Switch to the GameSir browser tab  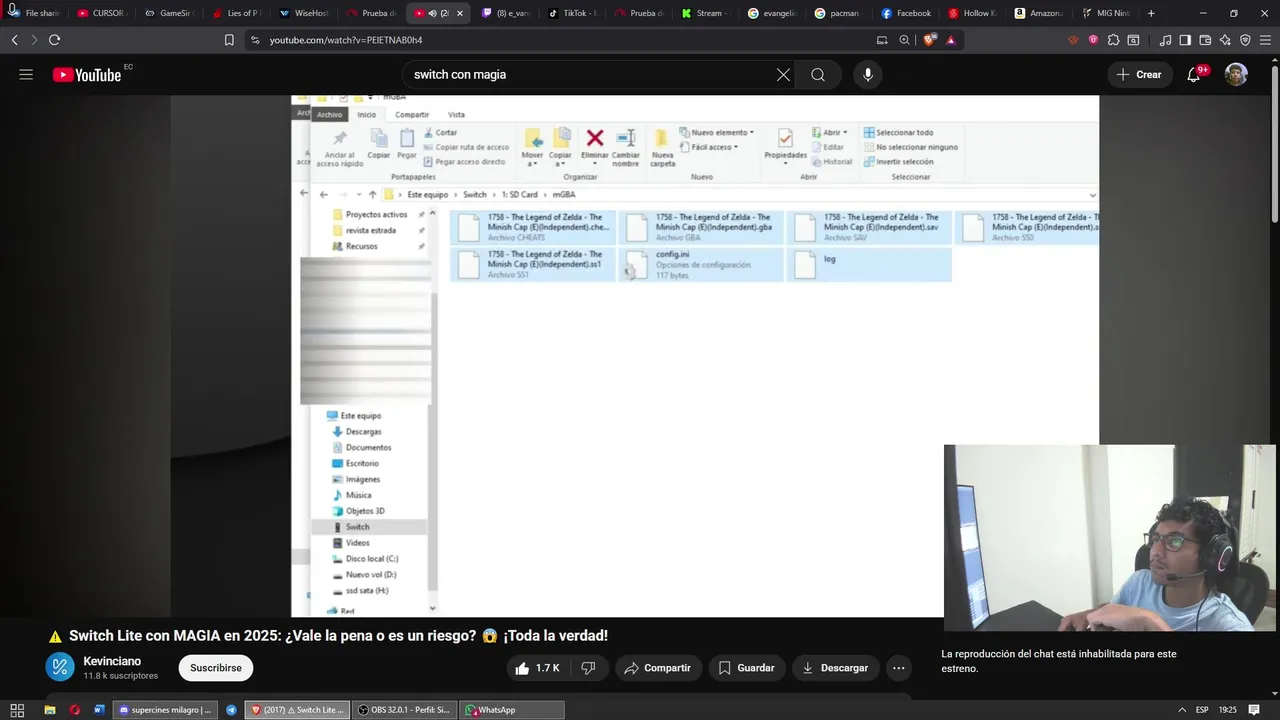point(169,13)
